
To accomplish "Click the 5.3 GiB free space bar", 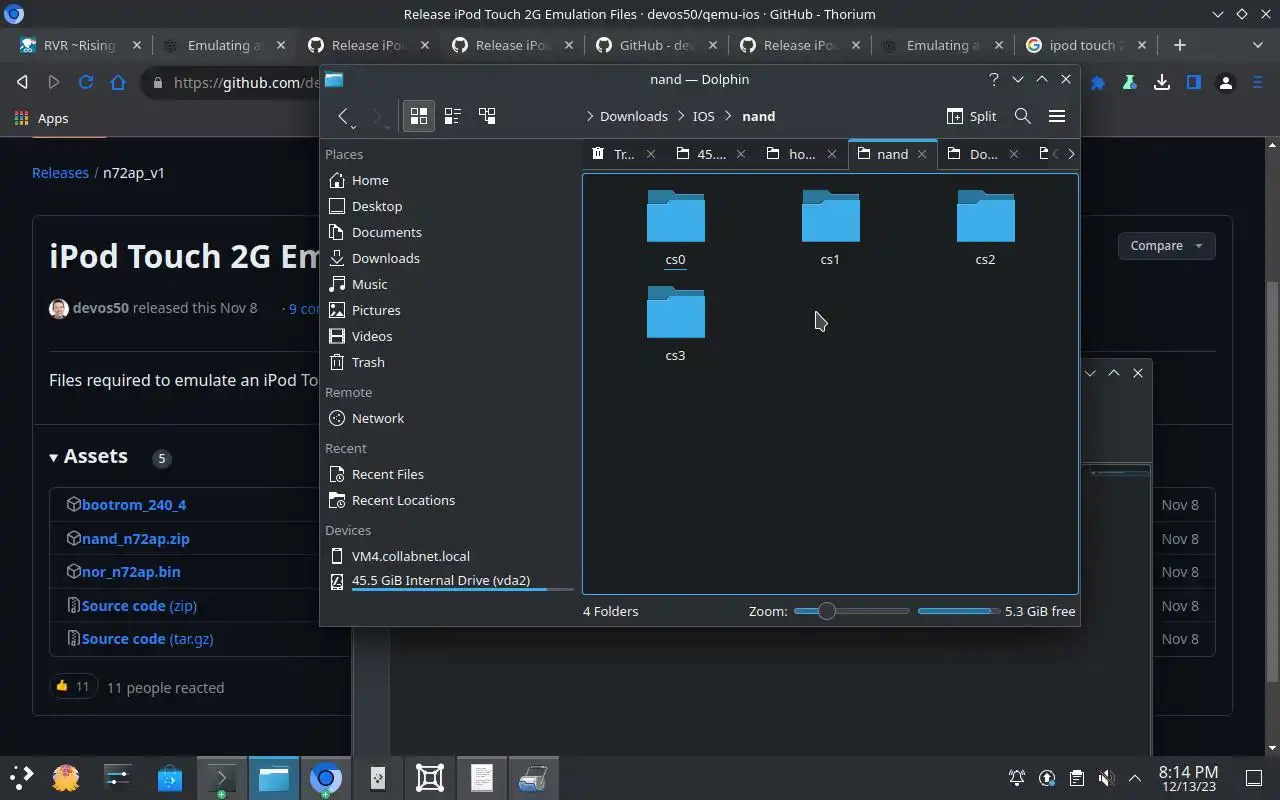I will [958, 611].
